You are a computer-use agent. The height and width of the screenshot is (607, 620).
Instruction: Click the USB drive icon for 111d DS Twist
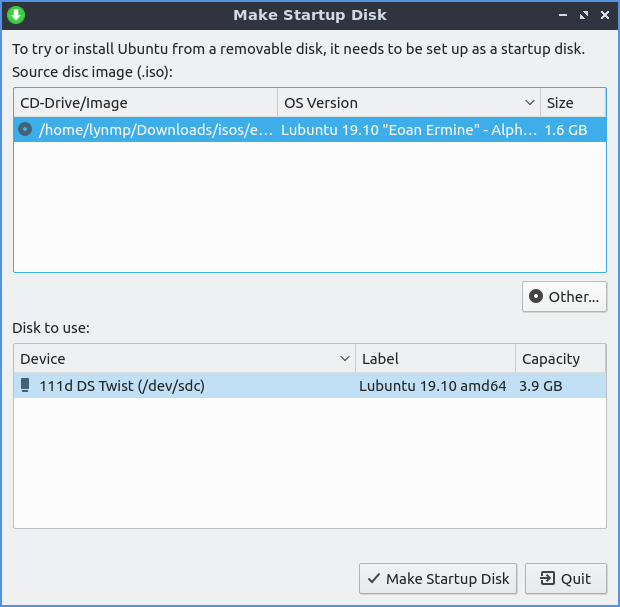25,385
